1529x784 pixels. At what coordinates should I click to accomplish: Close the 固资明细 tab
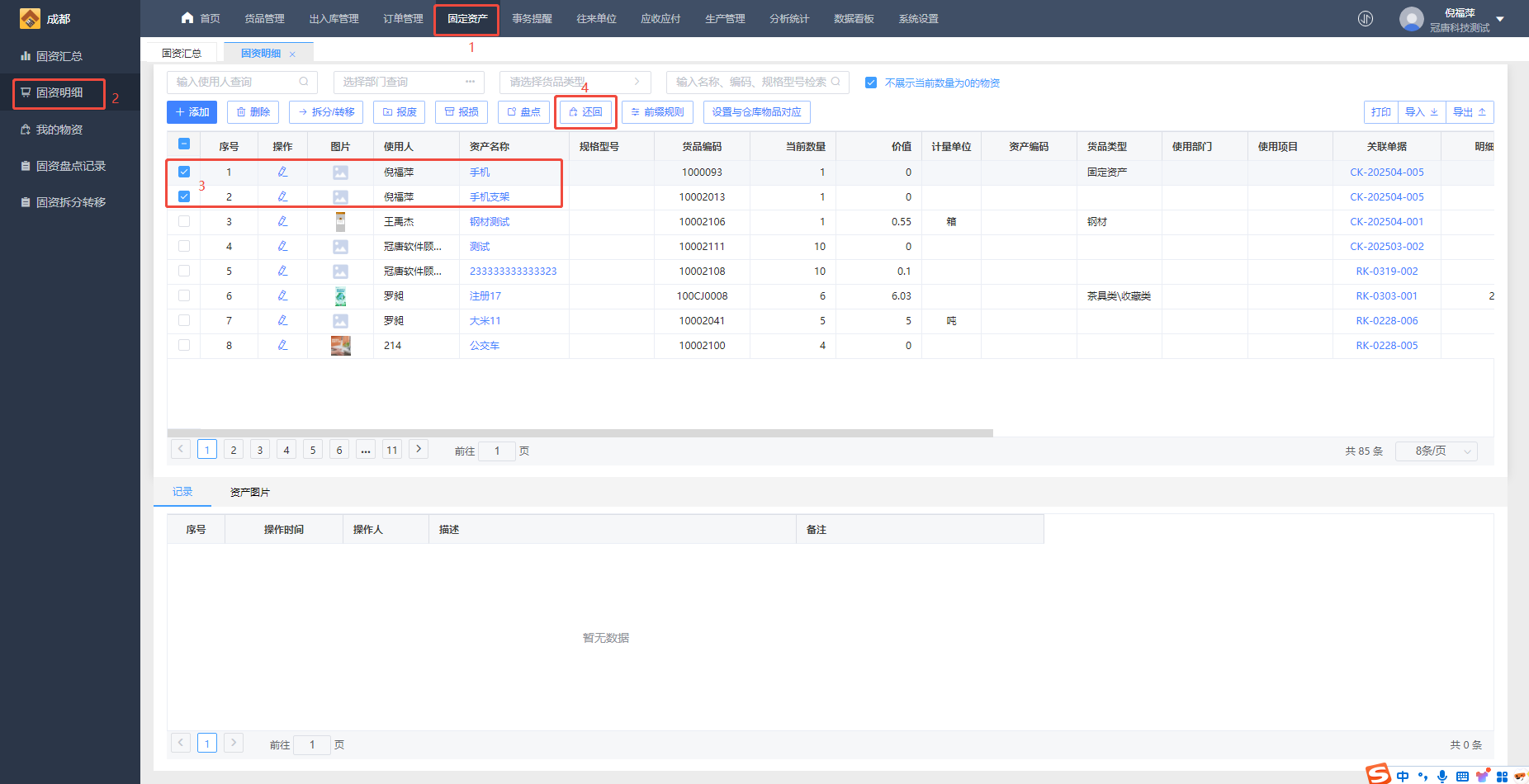(292, 54)
